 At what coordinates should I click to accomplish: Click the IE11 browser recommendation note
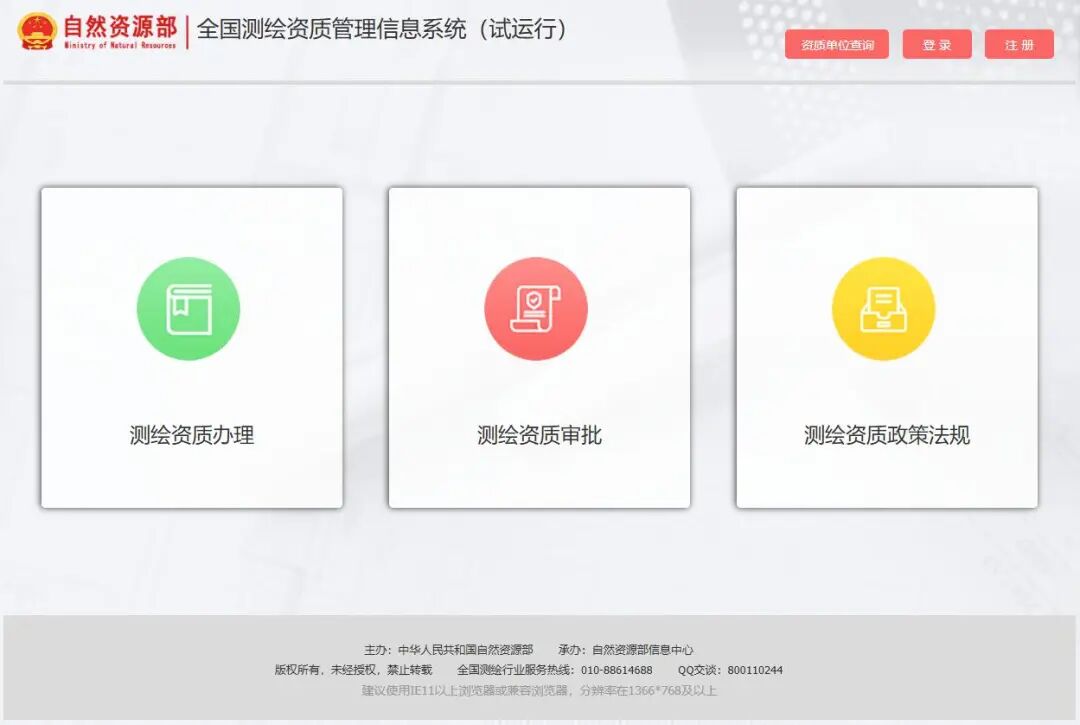(x=539, y=690)
